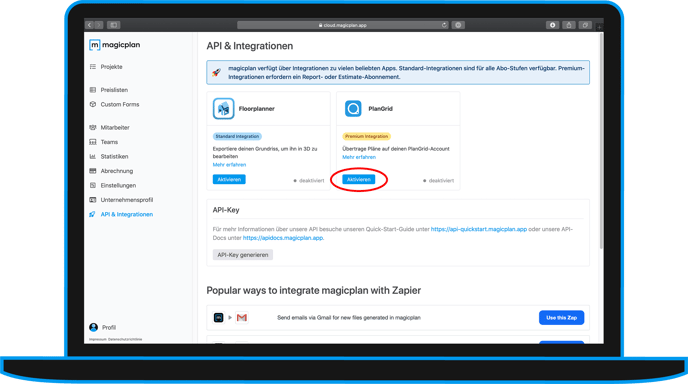688x384 pixels.
Task: Open Abrechnung page
Action: tap(117, 171)
